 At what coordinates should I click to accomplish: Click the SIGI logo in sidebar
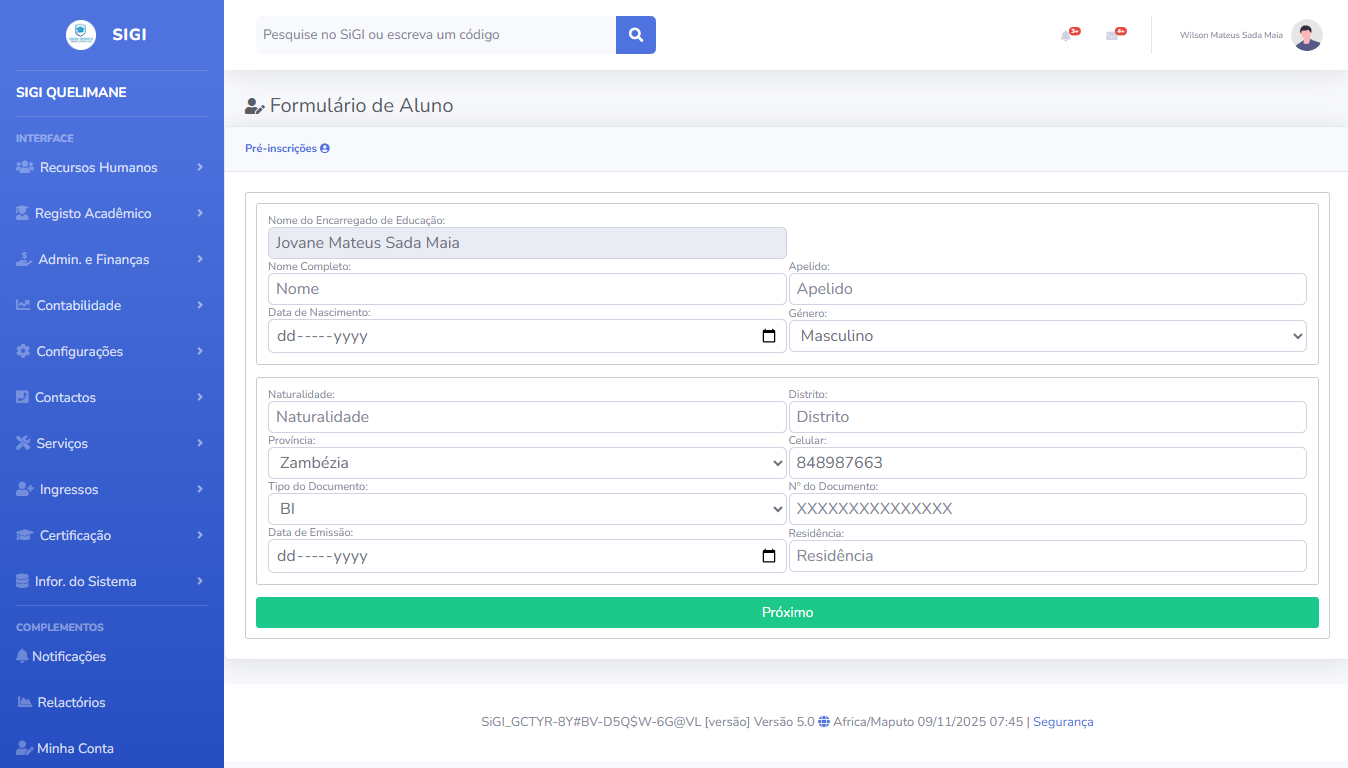pyautogui.click(x=81, y=35)
